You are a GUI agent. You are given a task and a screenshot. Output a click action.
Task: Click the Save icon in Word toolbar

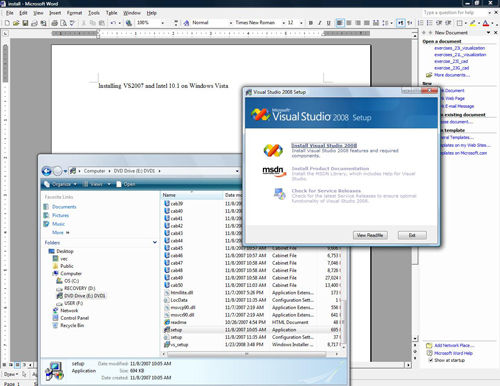coord(25,23)
